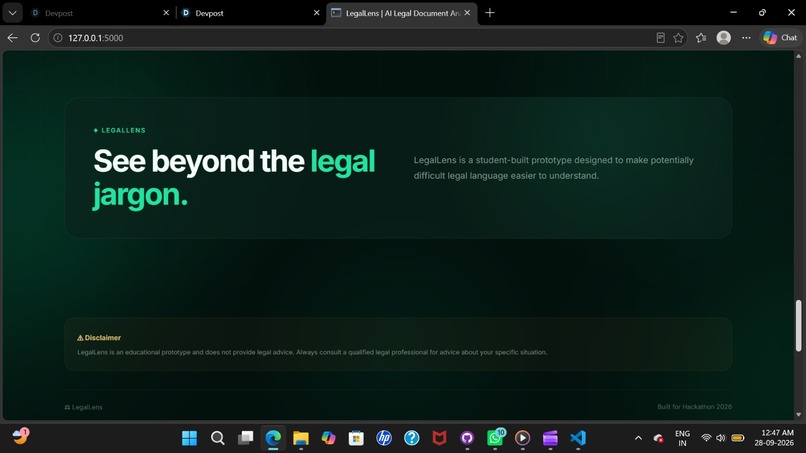
Task: Go back to the previous page
Action: click(12, 38)
